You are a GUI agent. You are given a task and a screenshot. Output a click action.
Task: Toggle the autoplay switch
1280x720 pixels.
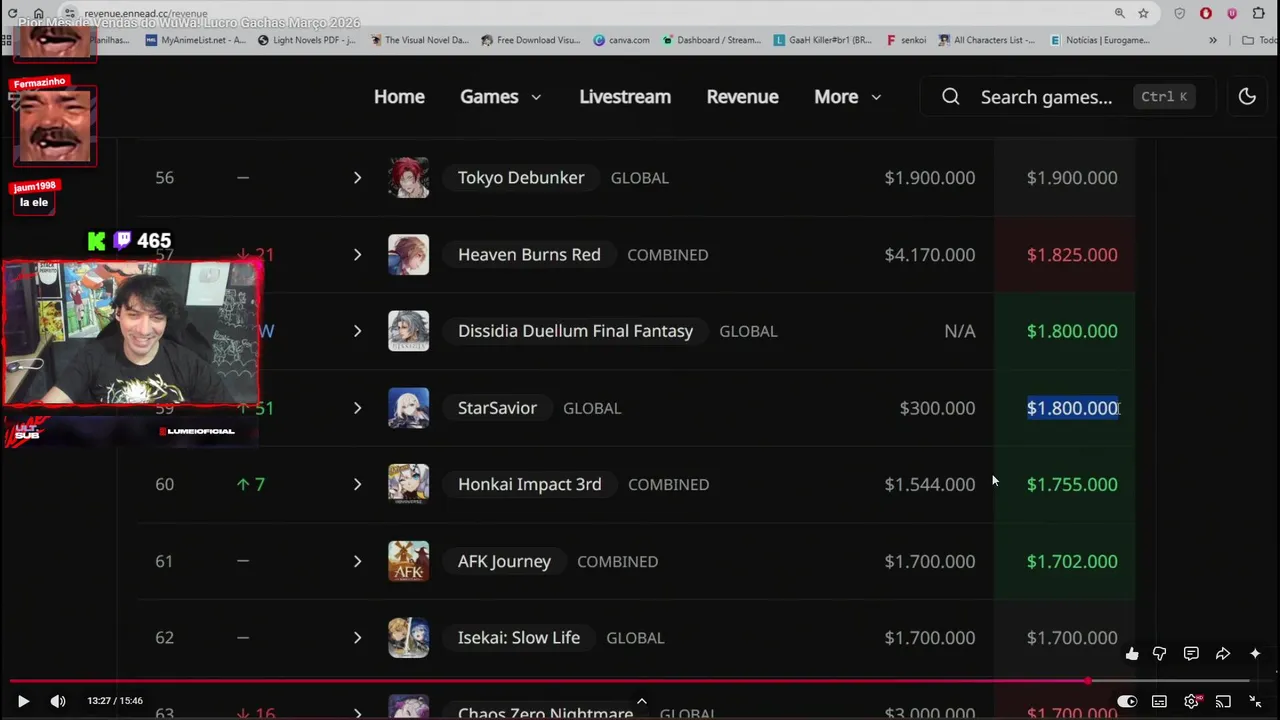pyautogui.click(x=1127, y=701)
